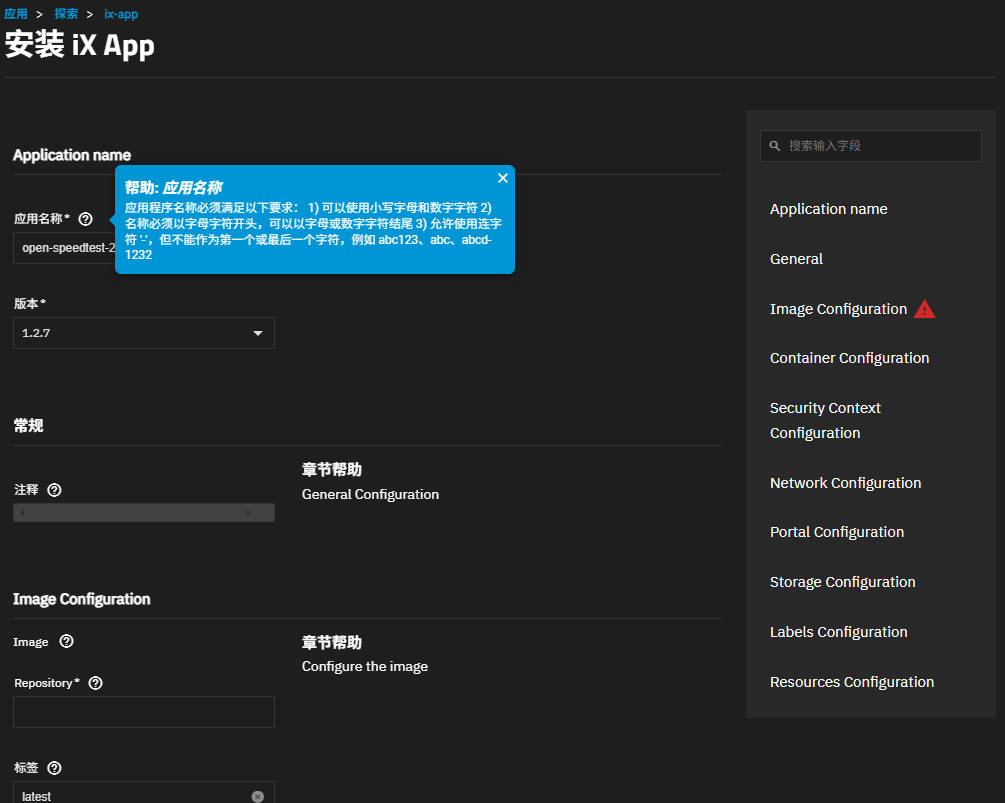Click help icon beside 注释 label
This screenshot has width=1005, height=803.
(55, 490)
